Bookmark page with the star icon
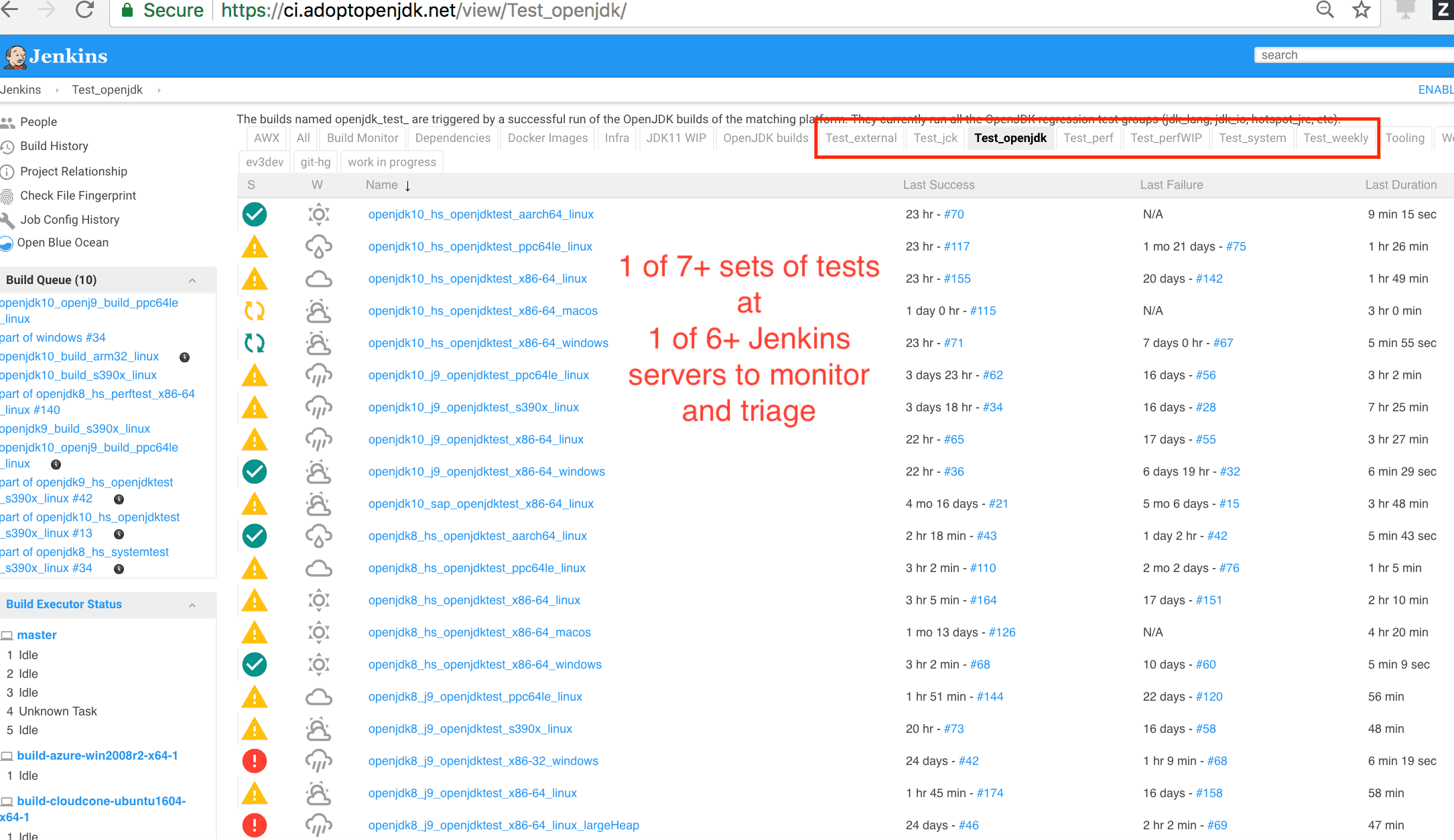Viewport: 1454px width, 840px height. pos(1361,10)
